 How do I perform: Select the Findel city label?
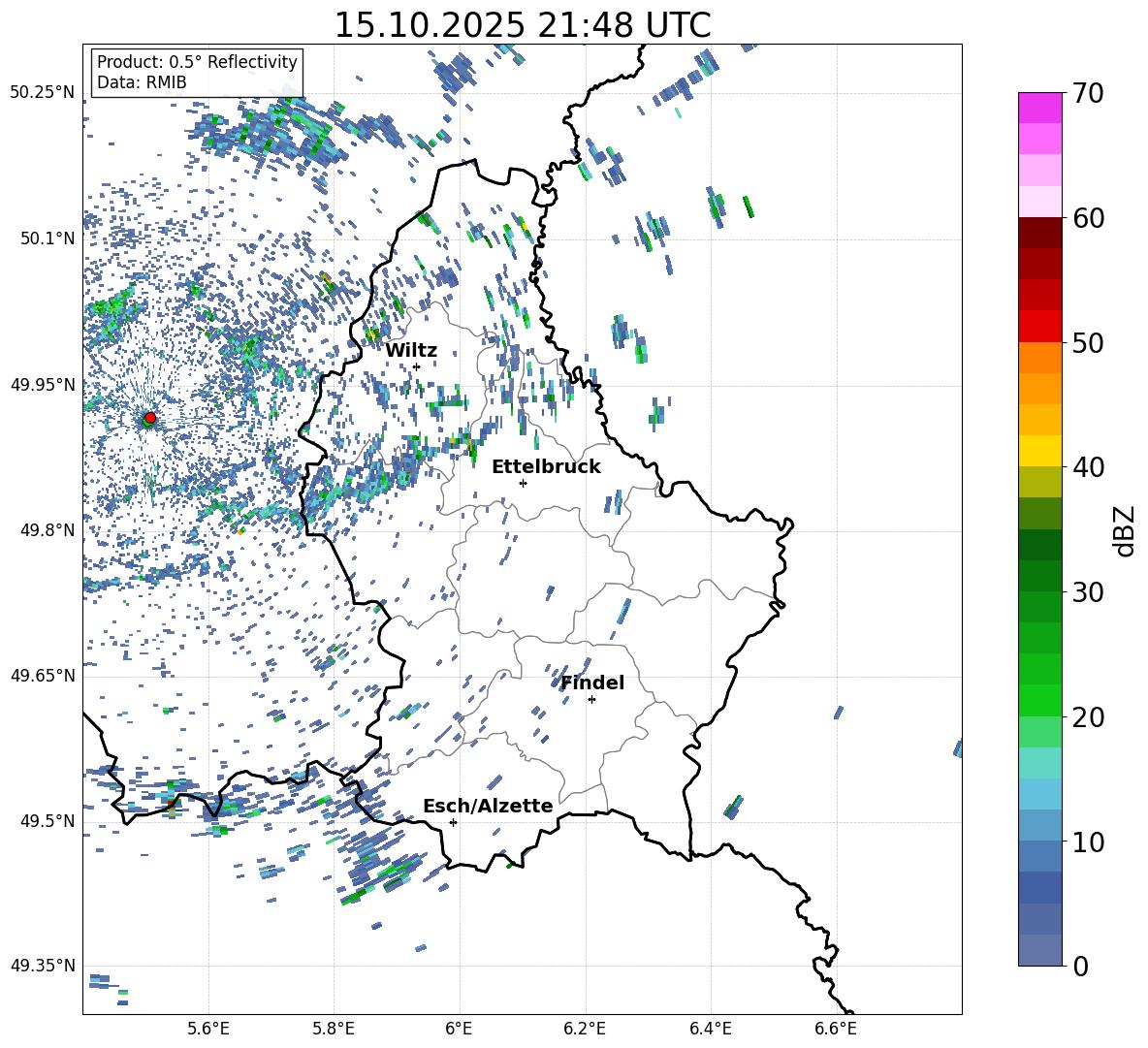pyautogui.click(x=592, y=683)
